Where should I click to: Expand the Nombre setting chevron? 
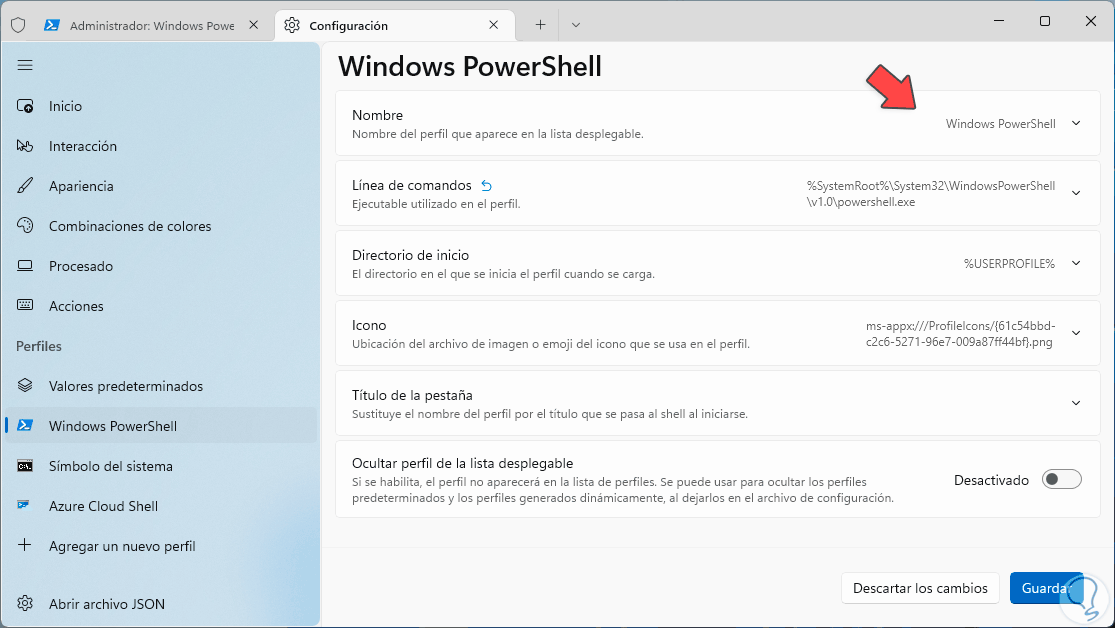1076,123
